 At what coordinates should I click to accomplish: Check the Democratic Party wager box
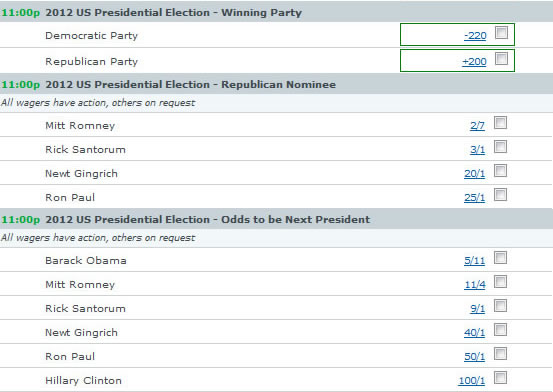point(501,32)
